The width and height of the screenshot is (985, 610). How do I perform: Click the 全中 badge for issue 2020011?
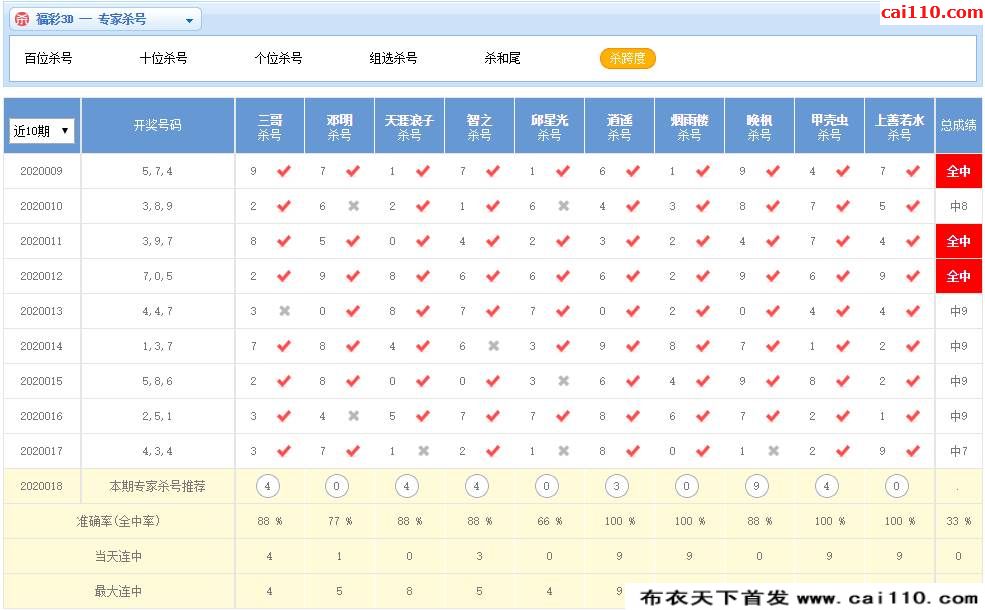(x=959, y=241)
